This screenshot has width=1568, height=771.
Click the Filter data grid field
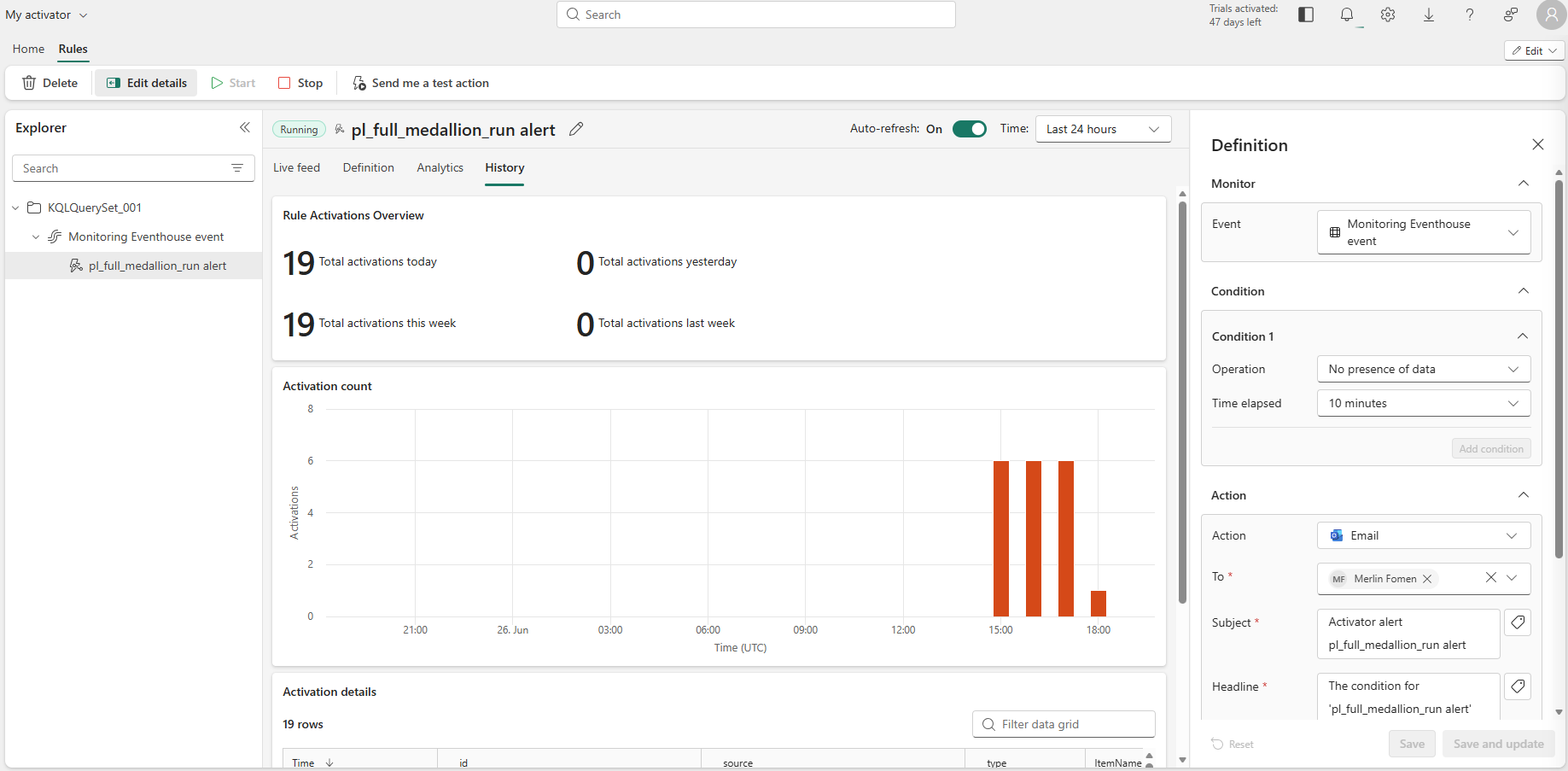coord(1064,724)
